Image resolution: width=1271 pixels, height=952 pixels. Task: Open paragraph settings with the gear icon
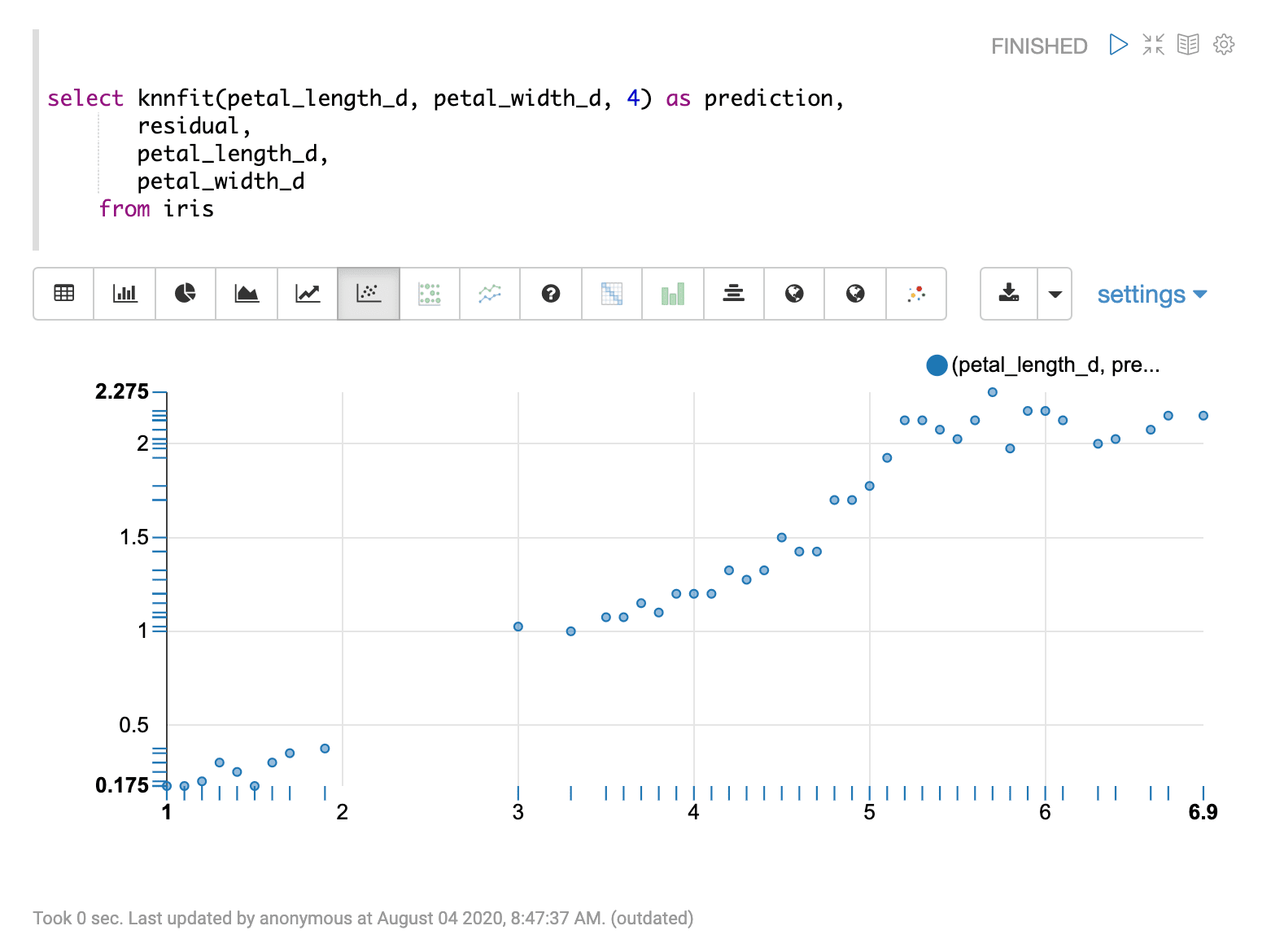pyautogui.click(x=1224, y=45)
